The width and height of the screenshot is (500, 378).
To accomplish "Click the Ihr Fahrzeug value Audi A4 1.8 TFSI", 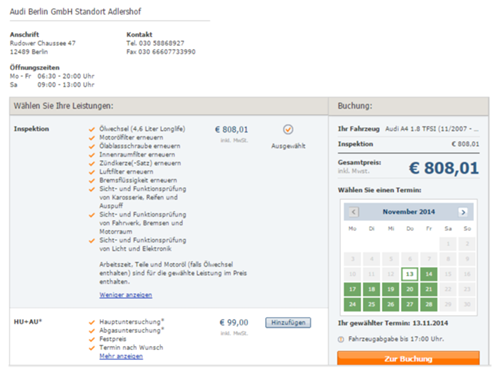I will point(432,129).
